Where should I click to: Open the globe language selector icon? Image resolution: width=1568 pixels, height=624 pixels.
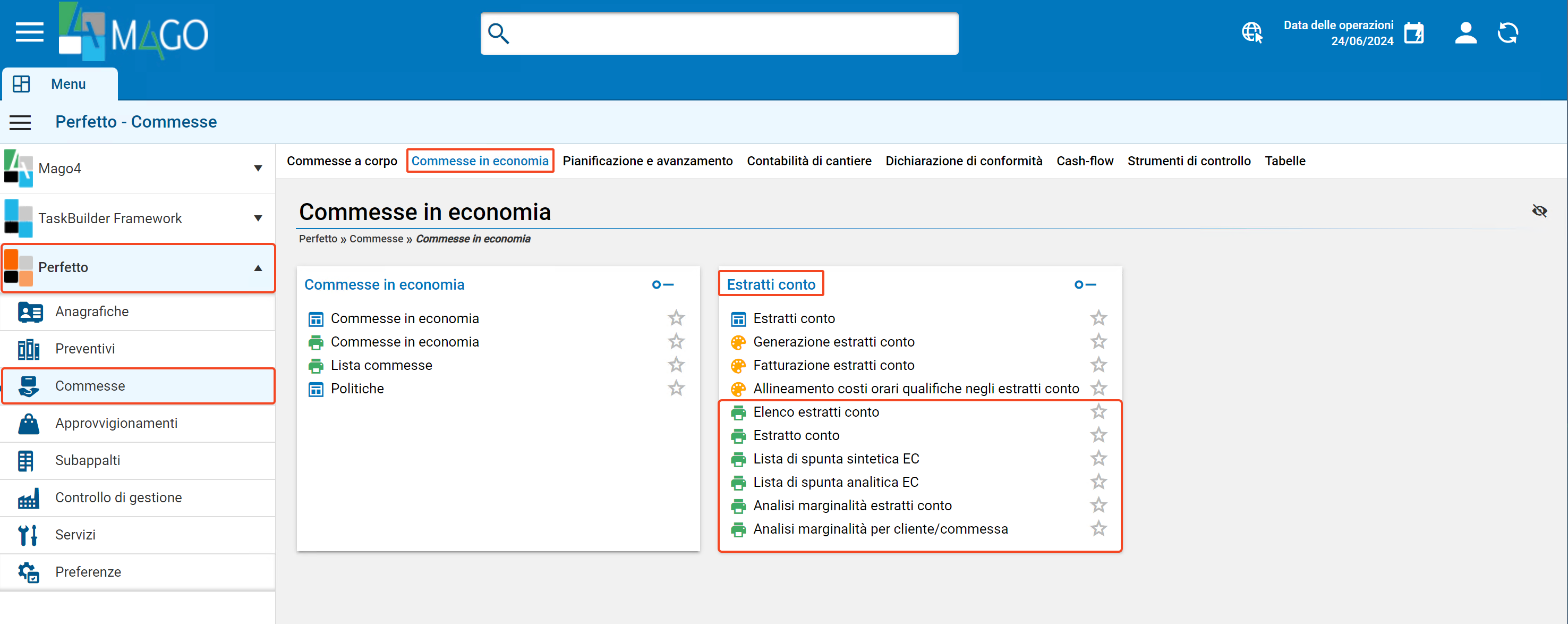(x=1252, y=32)
